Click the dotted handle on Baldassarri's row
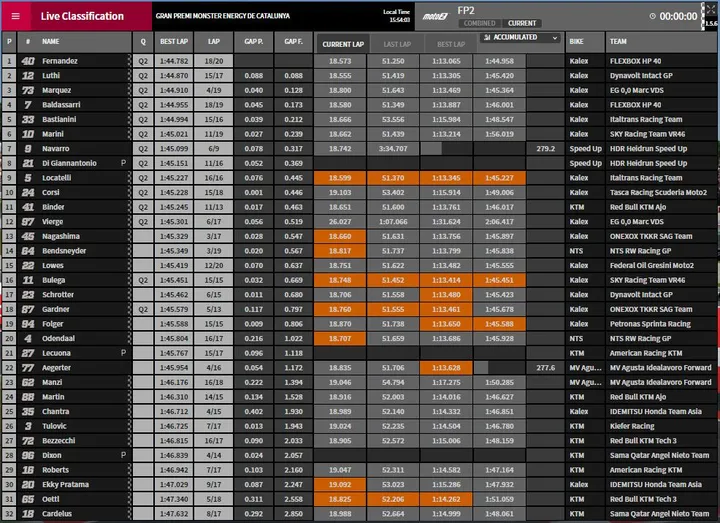The width and height of the screenshot is (720, 523). pos(129,105)
